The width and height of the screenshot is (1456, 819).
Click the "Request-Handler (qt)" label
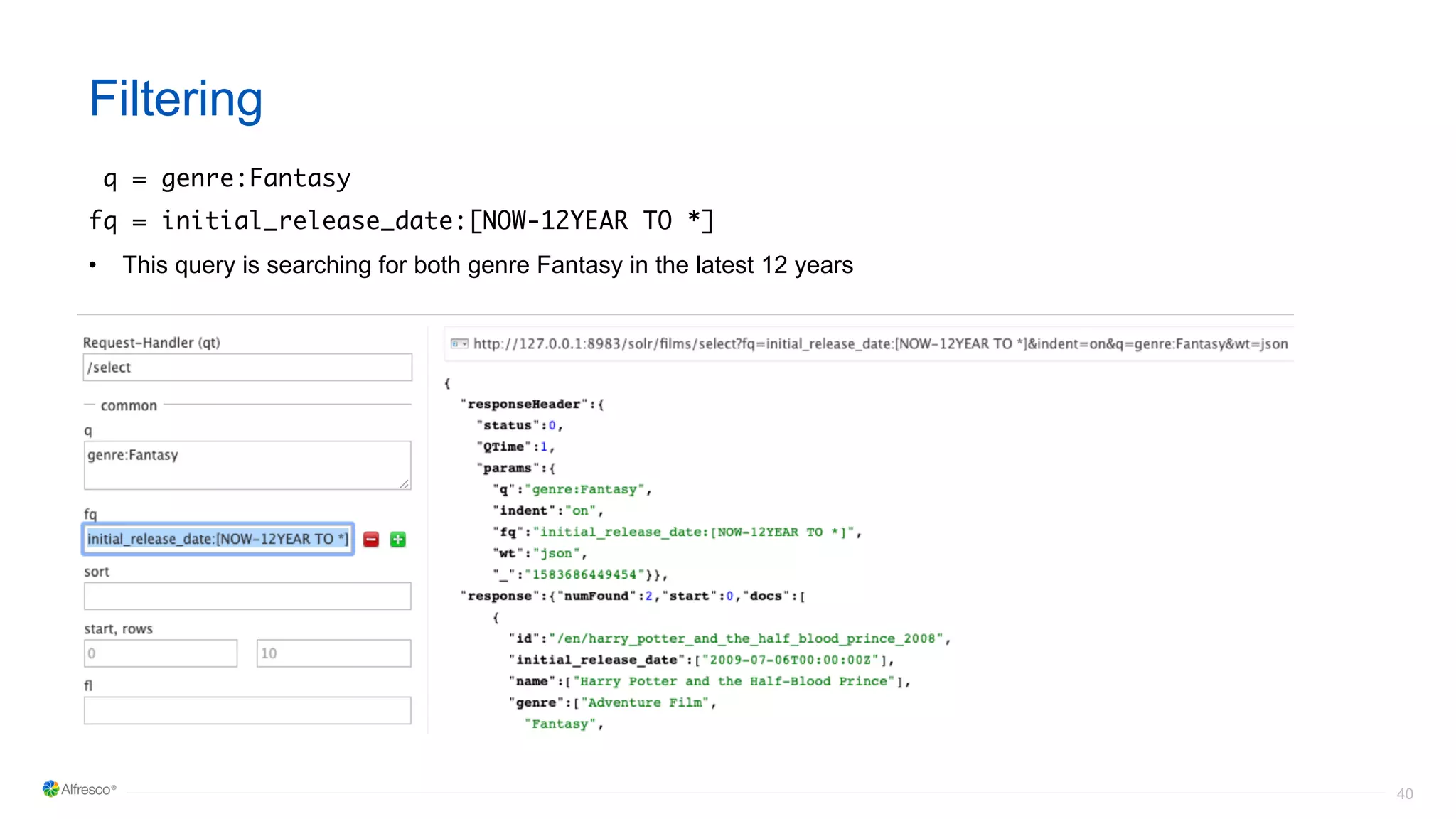pyautogui.click(x=151, y=343)
